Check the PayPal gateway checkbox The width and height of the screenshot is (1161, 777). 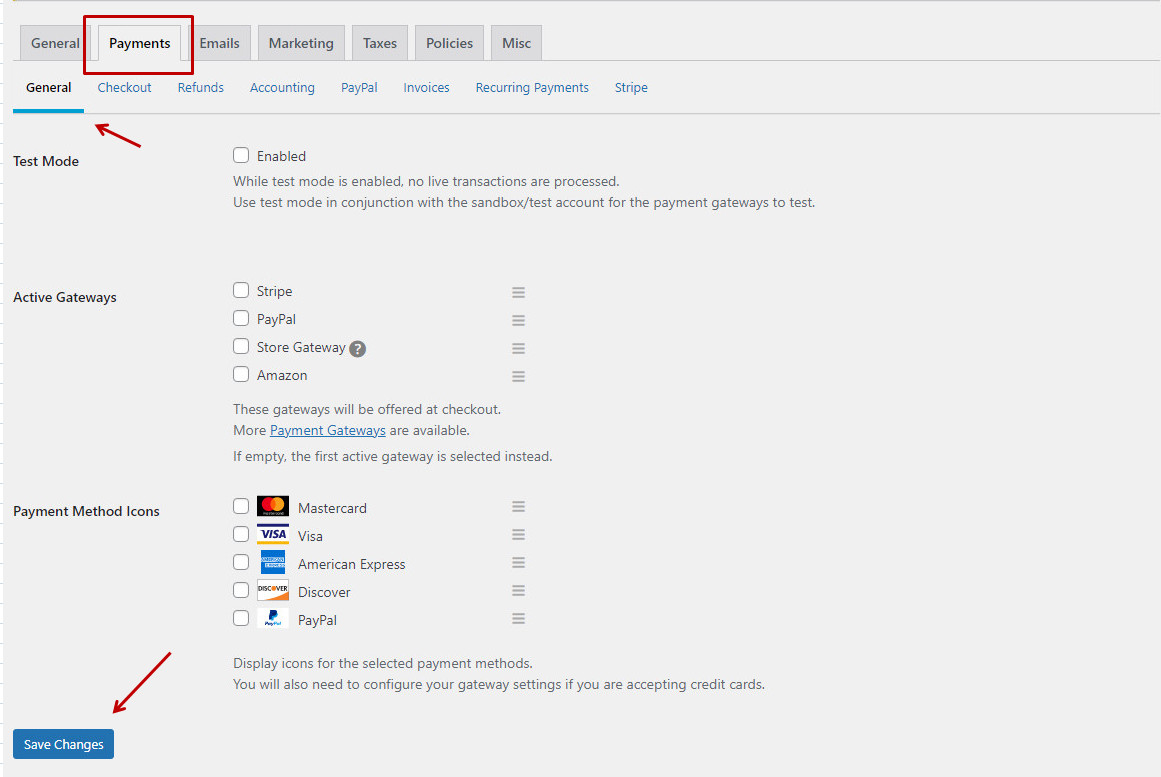[241, 318]
